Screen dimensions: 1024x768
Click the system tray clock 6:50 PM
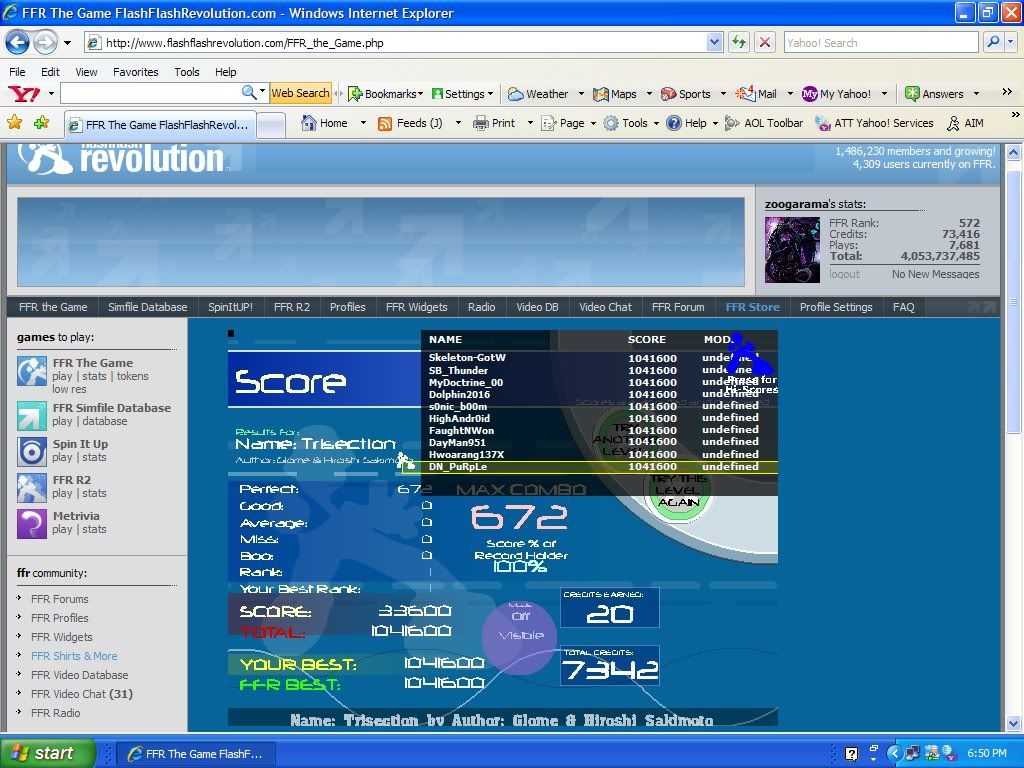[x=987, y=753]
